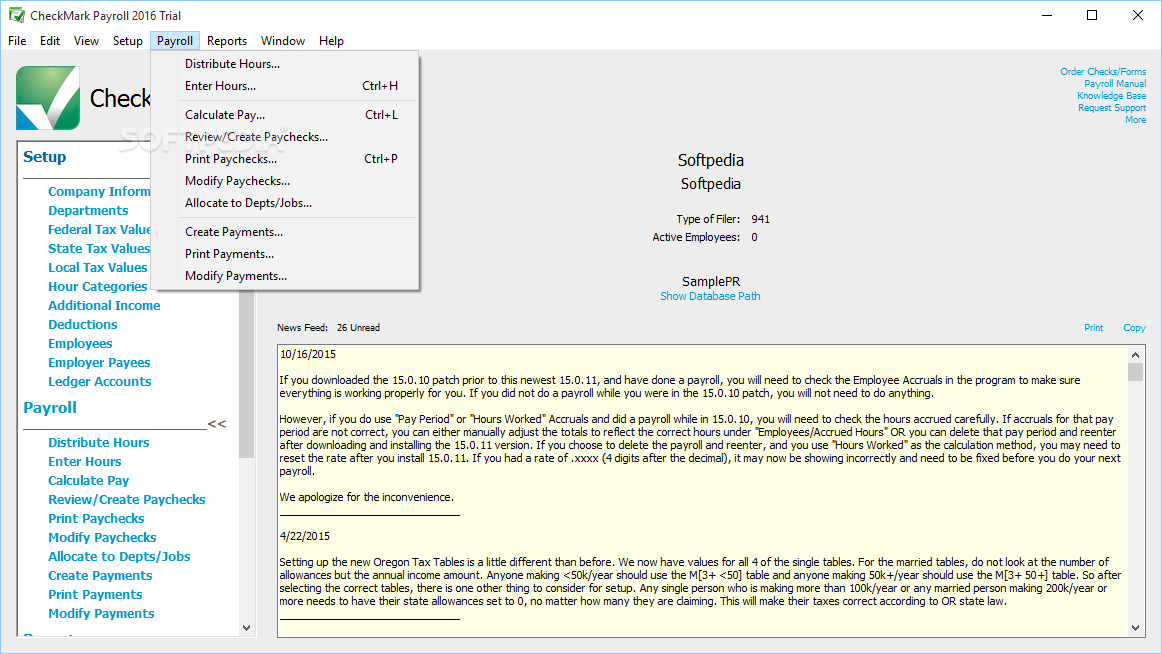Select Calculate Pay... in the menu

pos(285,115)
